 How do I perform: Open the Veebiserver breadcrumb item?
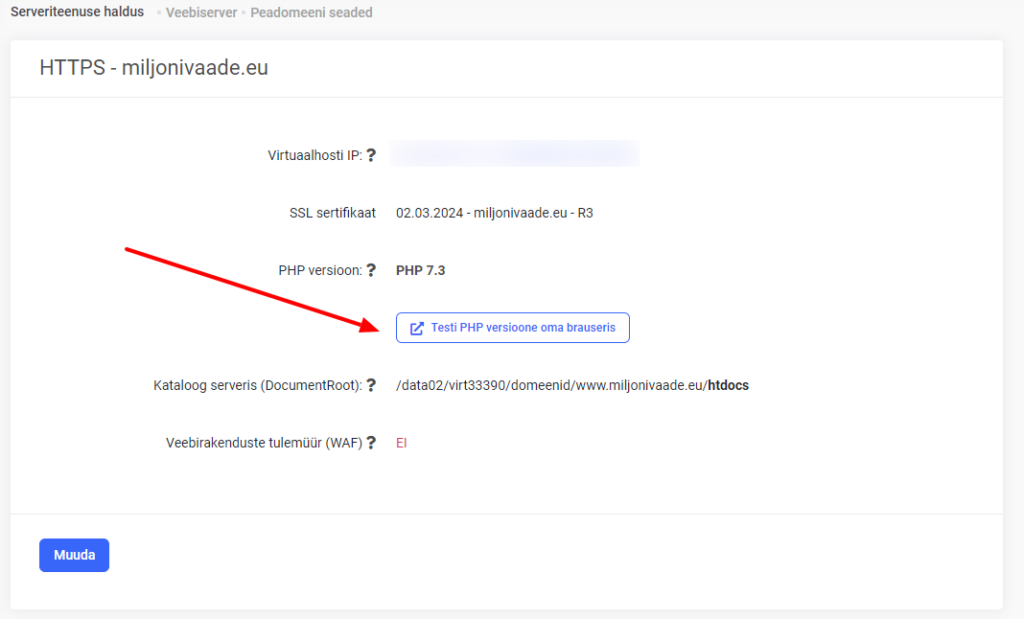[x=201, y=13]
